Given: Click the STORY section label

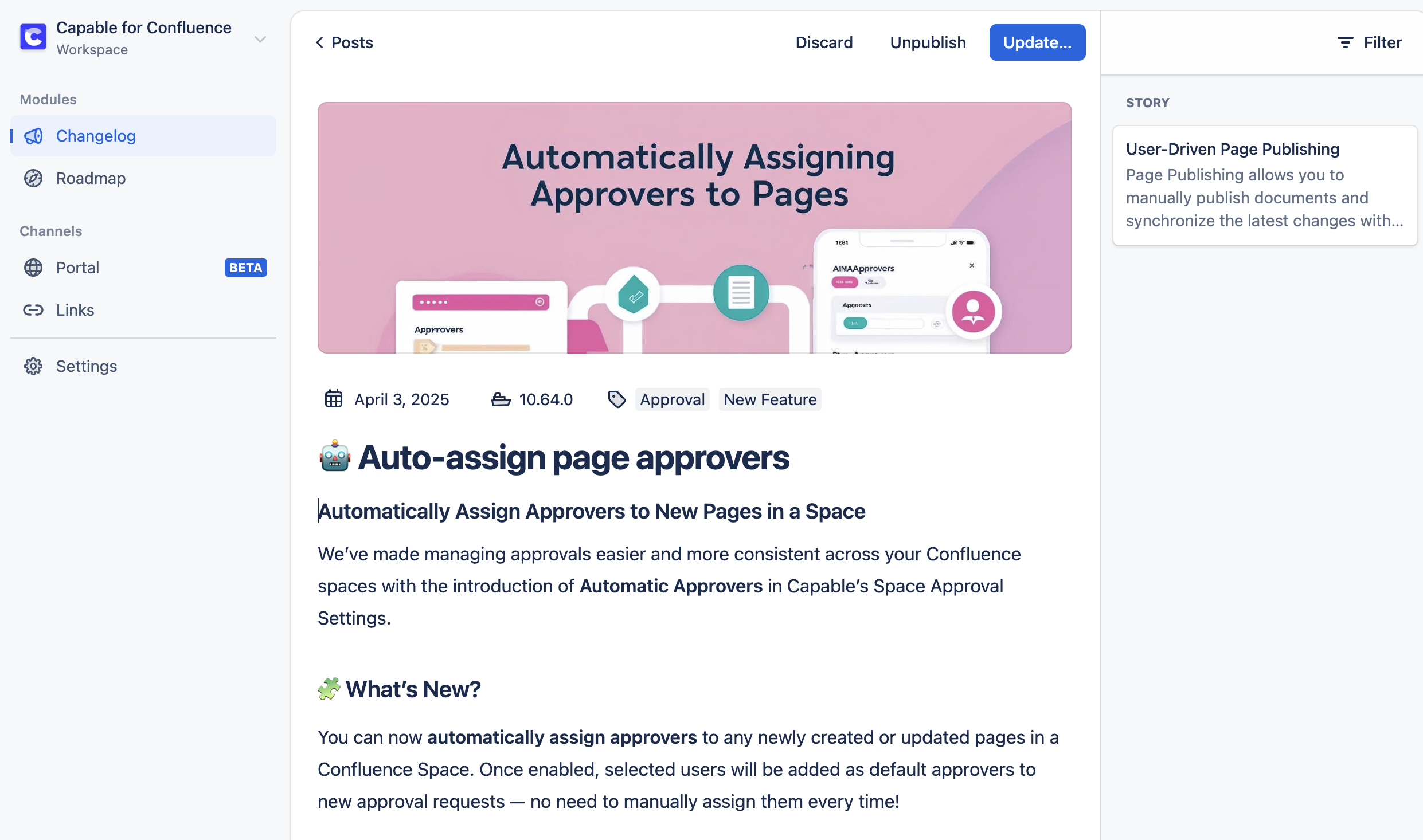Looking at the screenshot, I should [x=1147, y=103].
